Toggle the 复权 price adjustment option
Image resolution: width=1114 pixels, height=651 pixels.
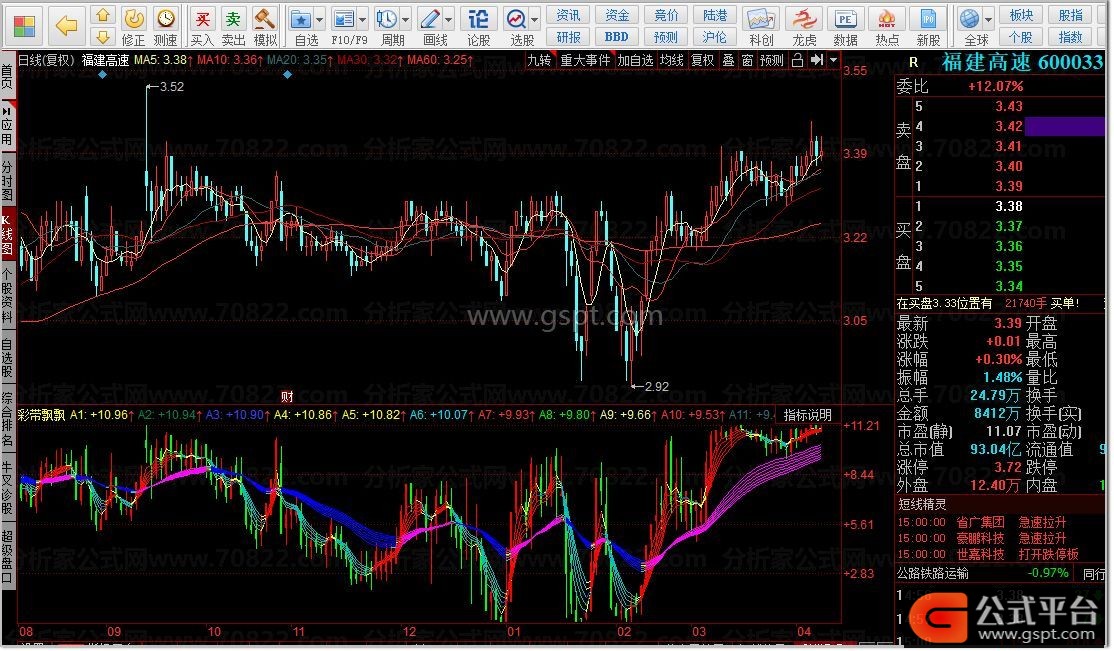coord(703,60)
